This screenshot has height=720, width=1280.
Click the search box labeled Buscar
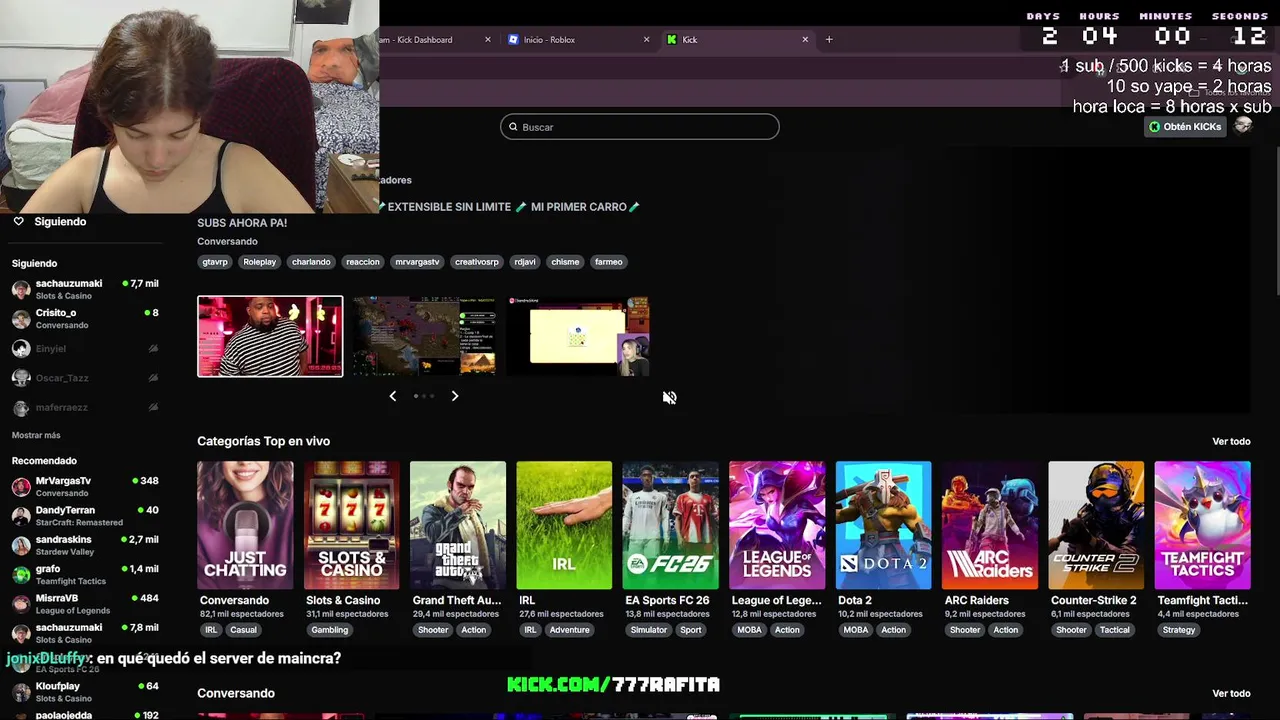(639, 127)
